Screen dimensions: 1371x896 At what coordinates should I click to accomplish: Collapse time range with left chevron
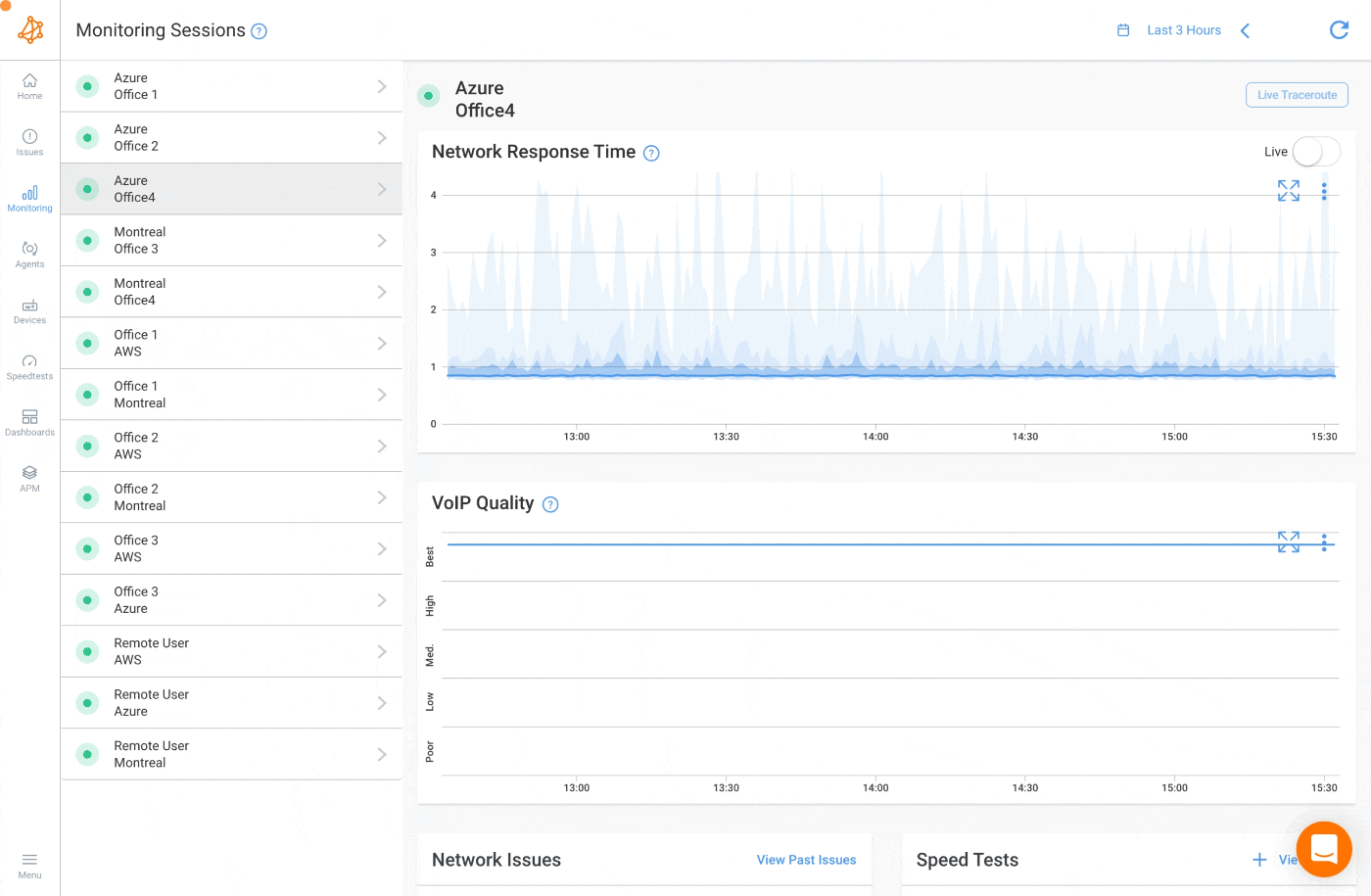1245,31
